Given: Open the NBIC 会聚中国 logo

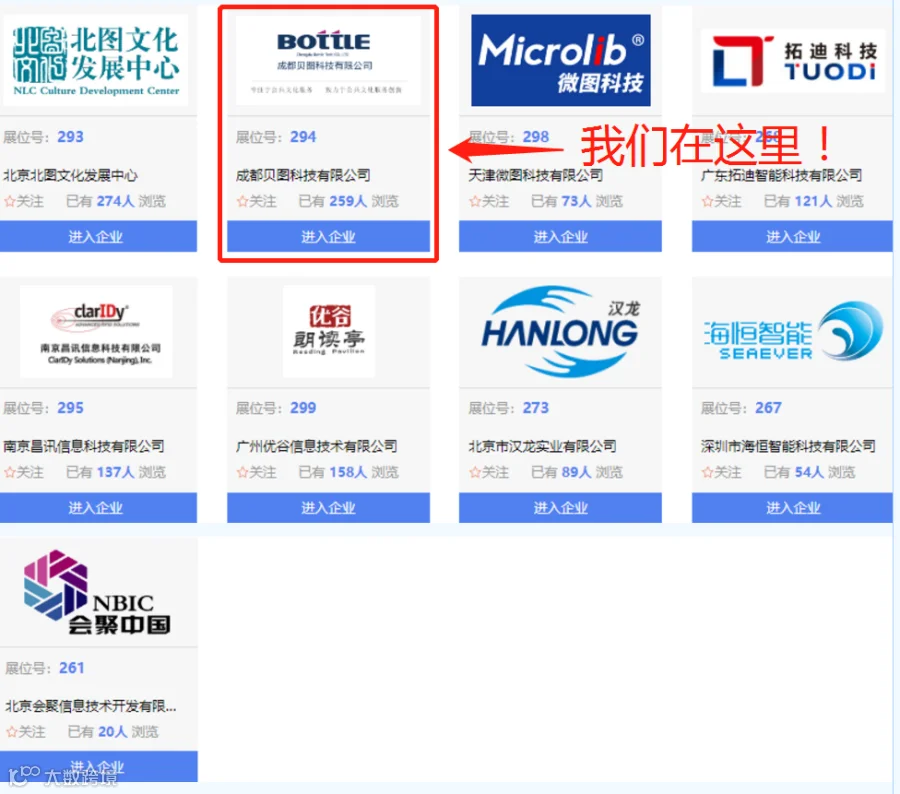Looking at the screenshot, I should click(x=97, y=592).
